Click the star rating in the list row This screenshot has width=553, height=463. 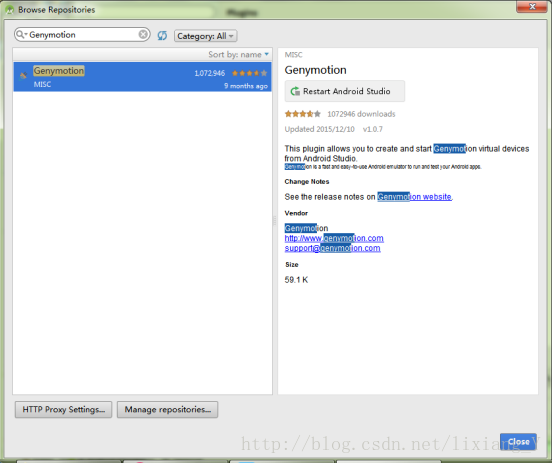(249, 73)
